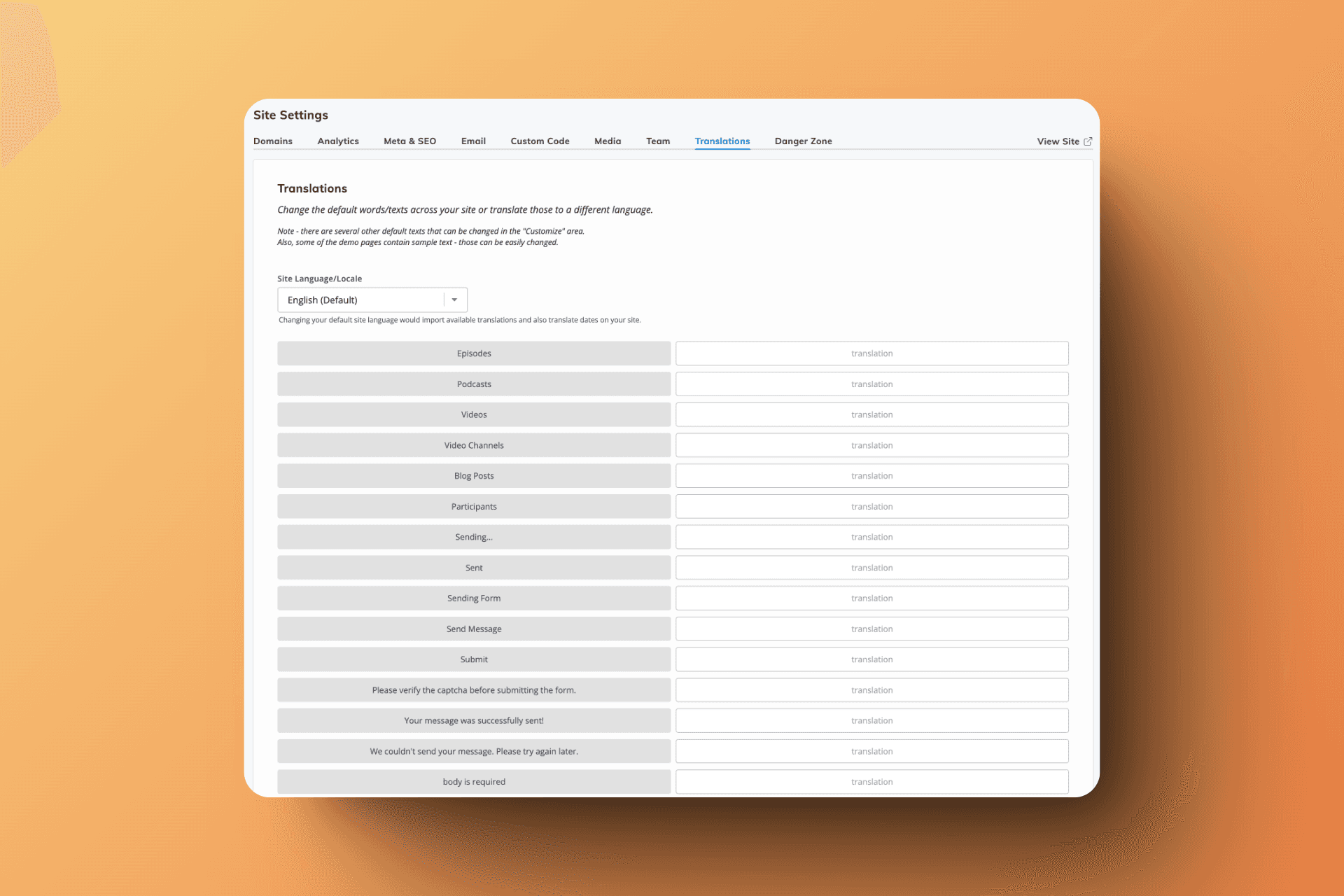Click the Translations heading link
The image size is (1344, 896).
[722, 141]
